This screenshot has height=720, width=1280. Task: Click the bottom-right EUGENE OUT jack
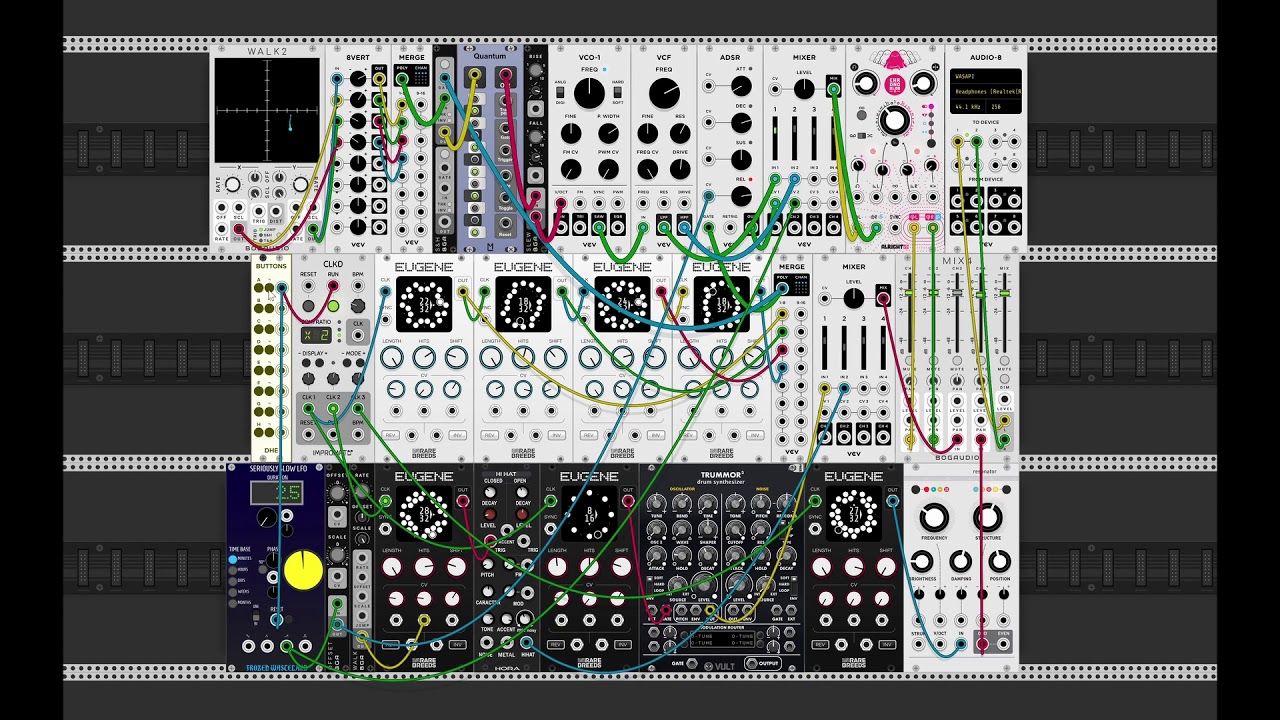pyautogui.click(x=892, y=502)
